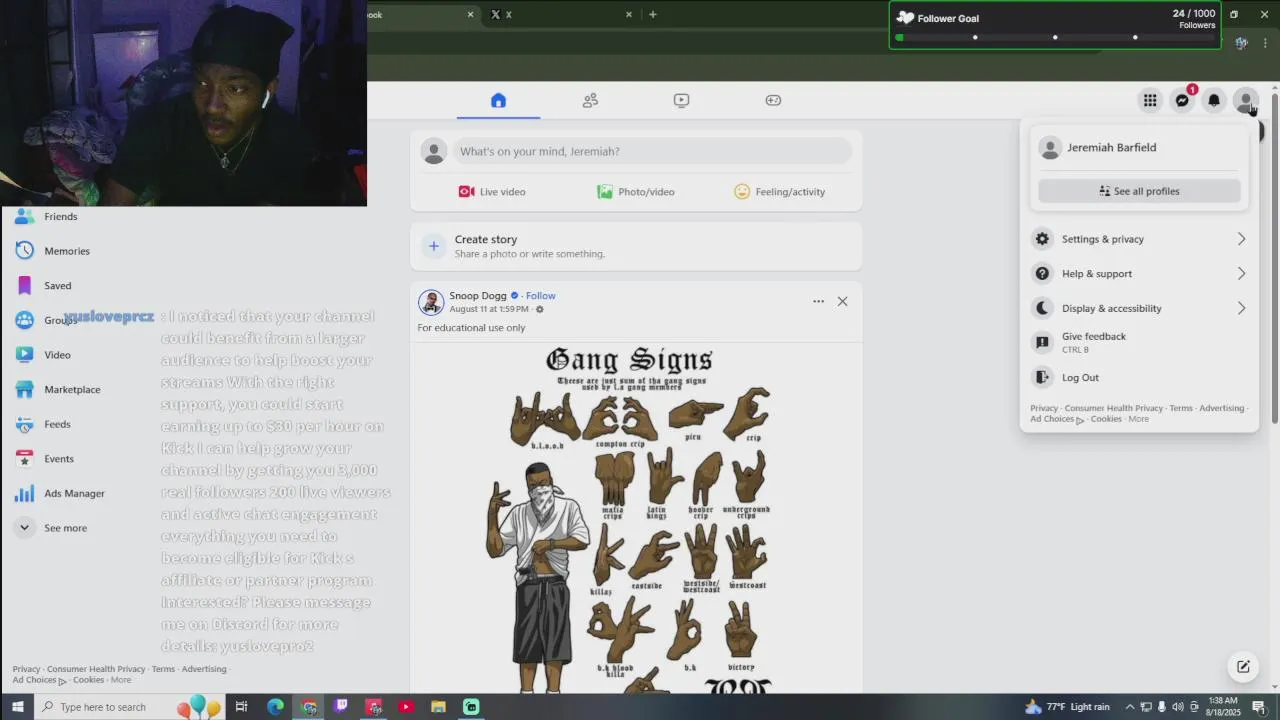
Task: Add a Feeling/activity to post
Action: point(780,192)
